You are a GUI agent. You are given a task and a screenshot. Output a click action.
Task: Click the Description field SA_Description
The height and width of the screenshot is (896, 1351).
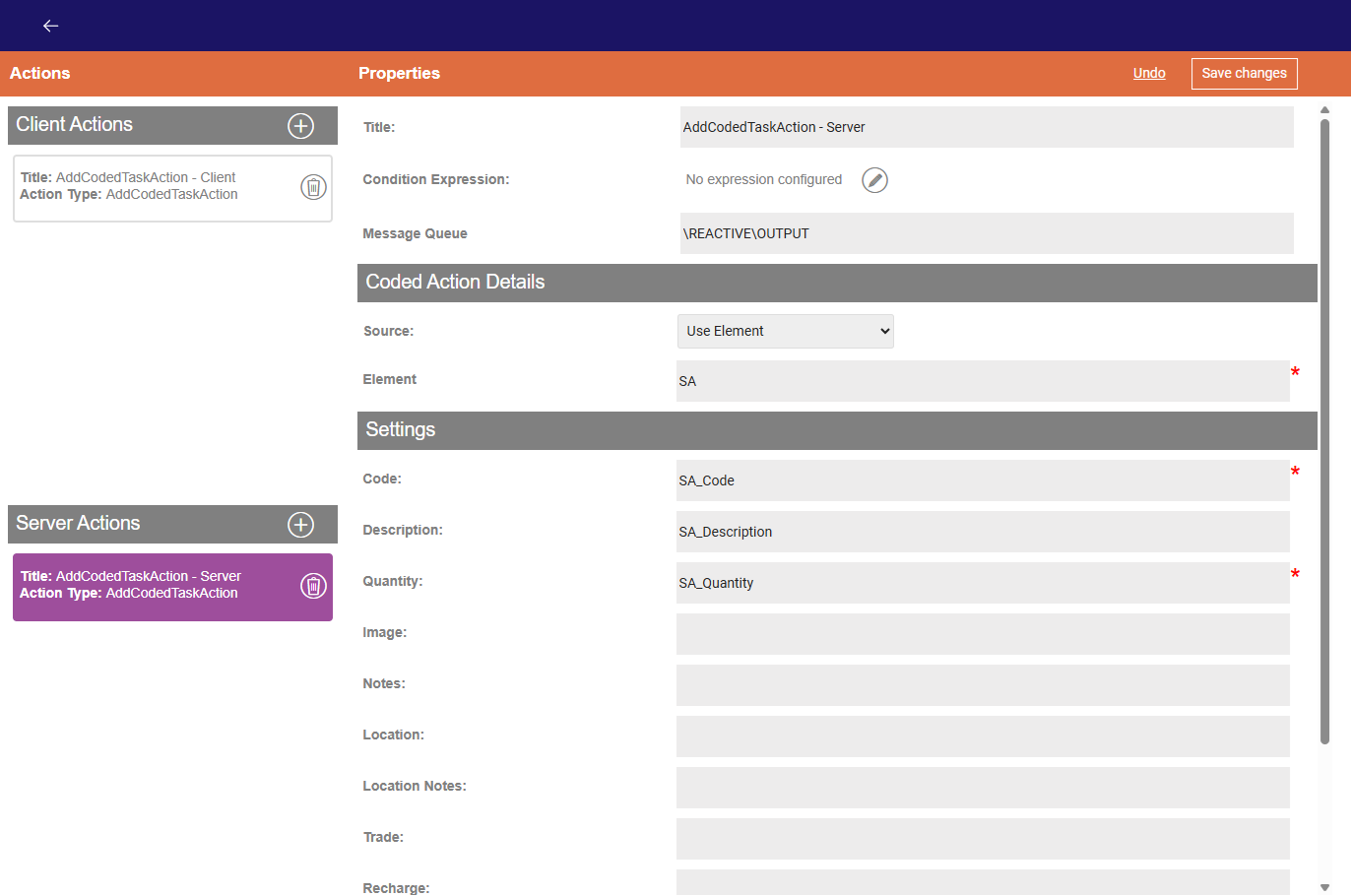pos(982,532)
